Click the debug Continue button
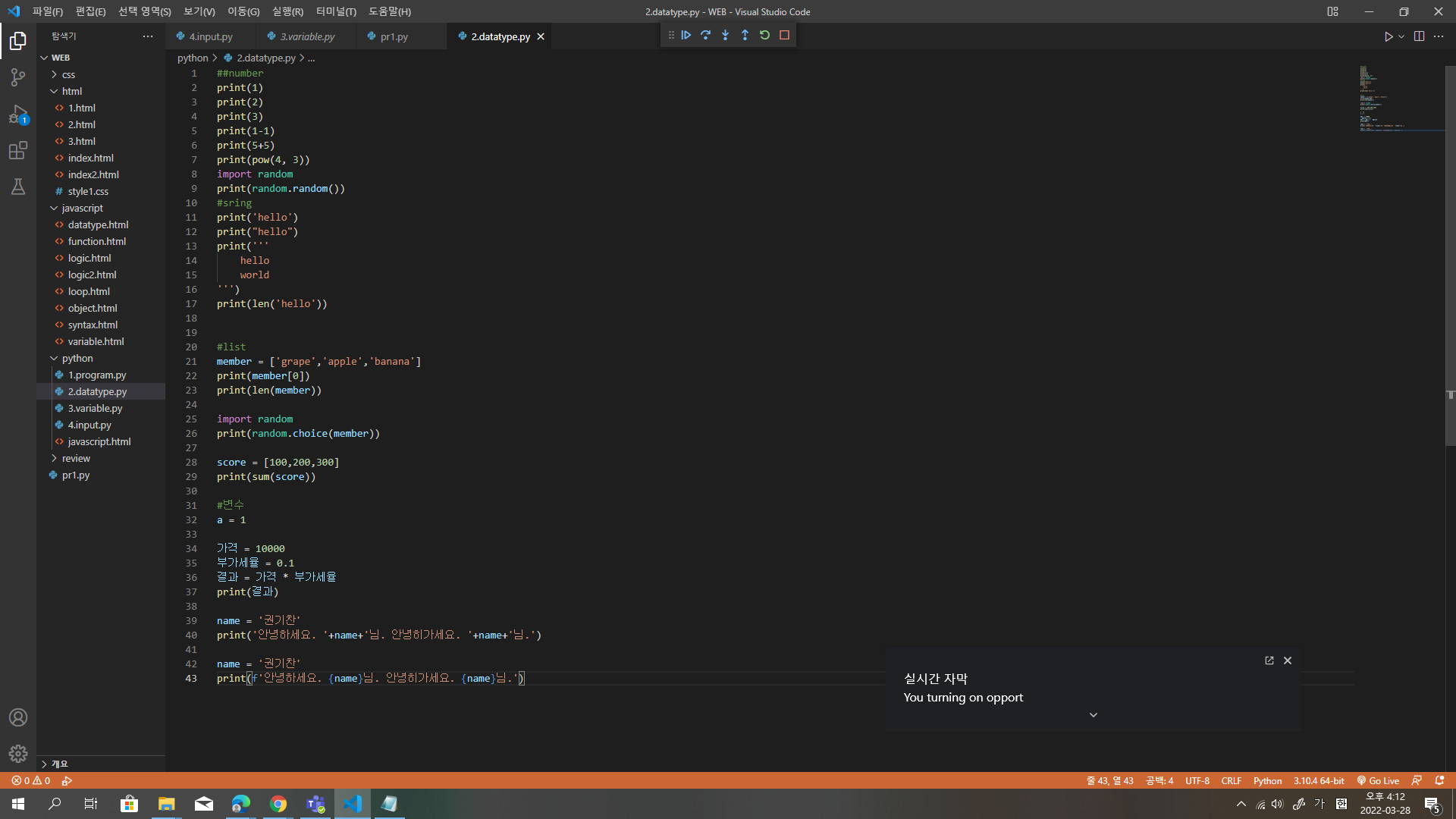1456x819 pixels. pos(686,35)
